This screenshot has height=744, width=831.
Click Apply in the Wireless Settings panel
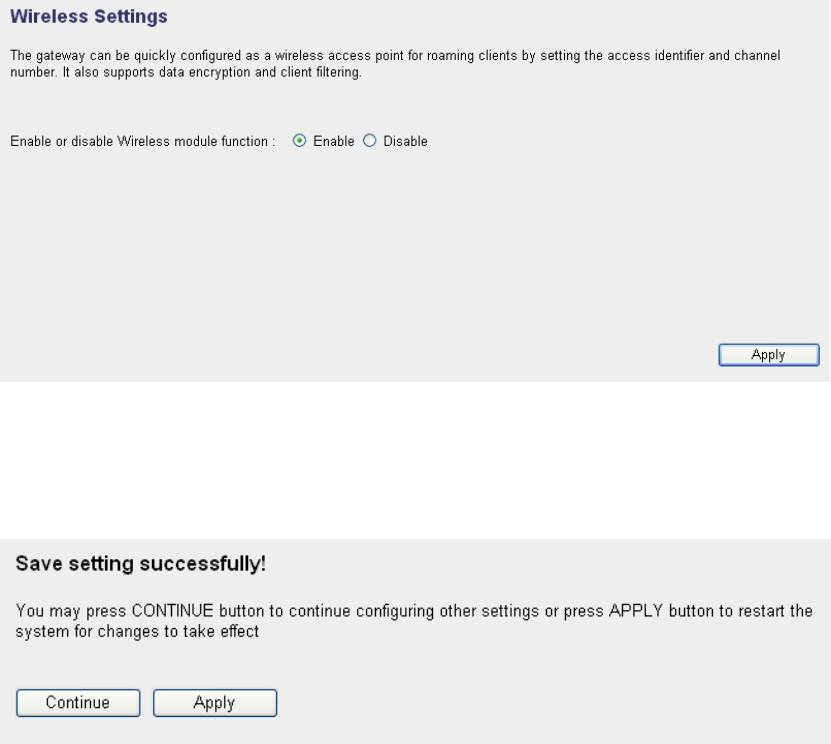click(x=768, y=355)
